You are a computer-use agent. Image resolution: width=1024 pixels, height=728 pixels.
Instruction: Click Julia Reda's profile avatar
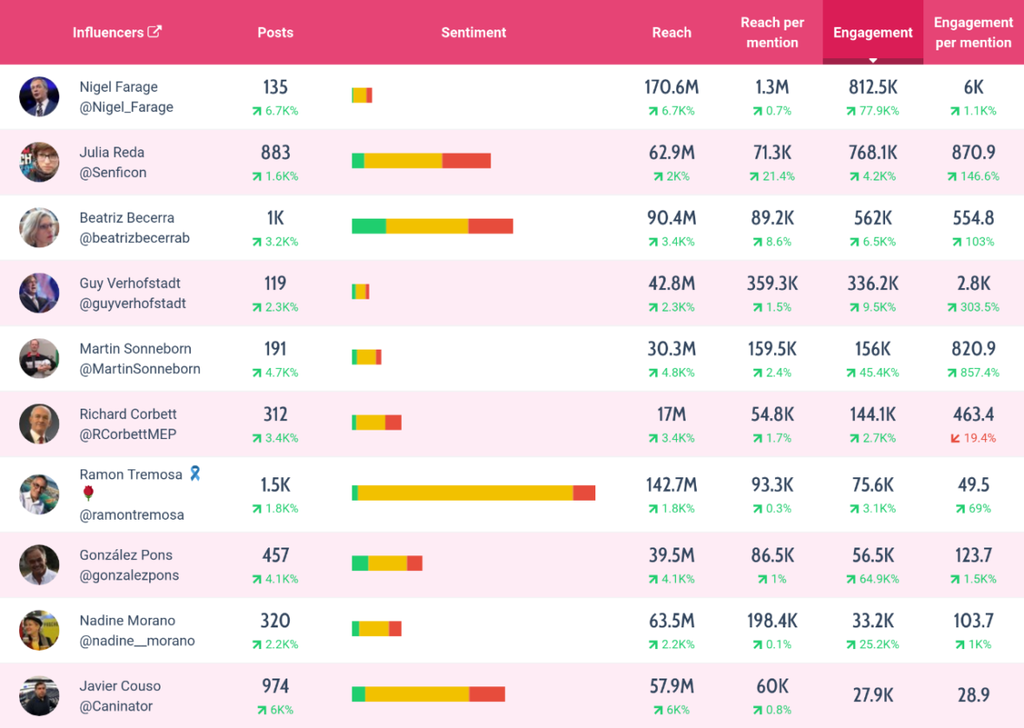(39, 162)
